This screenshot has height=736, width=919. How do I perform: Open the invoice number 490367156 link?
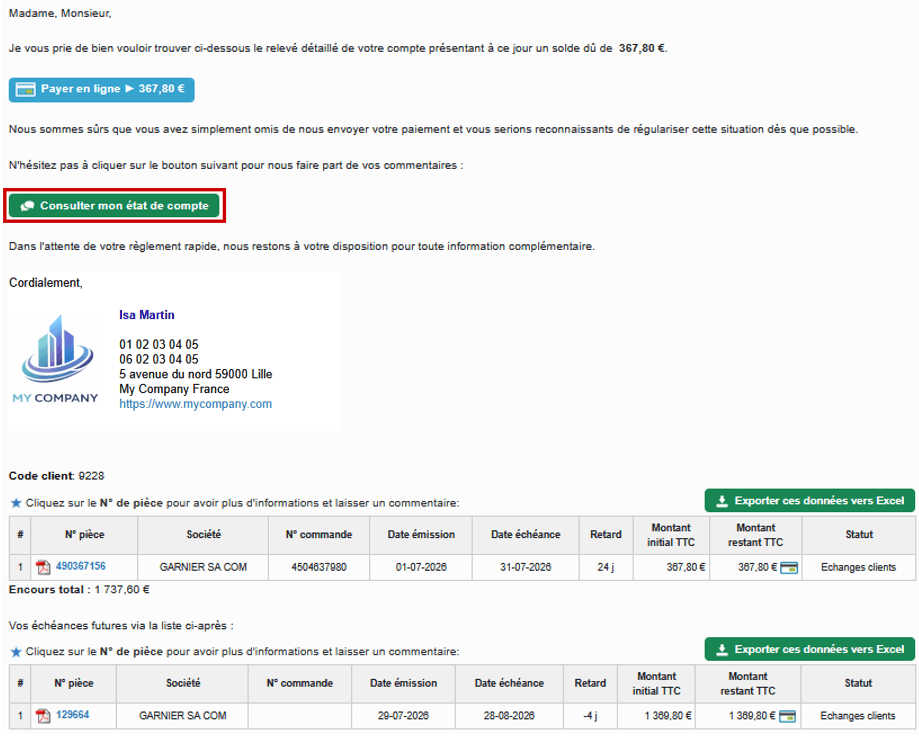[x=81, y=566]
